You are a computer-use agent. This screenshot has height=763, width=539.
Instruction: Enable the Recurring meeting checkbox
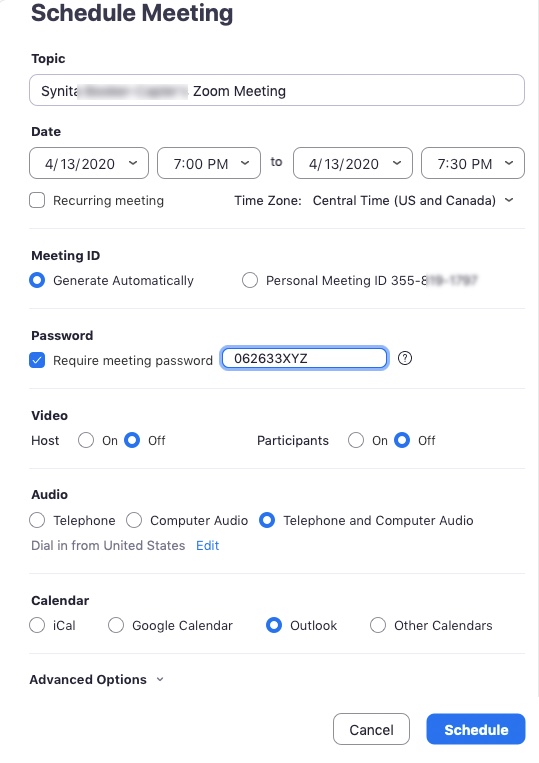pos(37,200)
